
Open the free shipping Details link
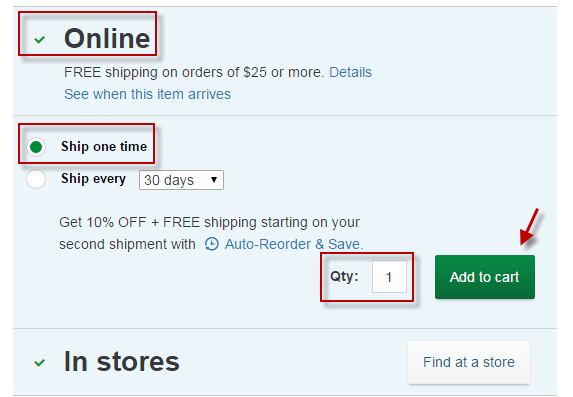[350, 72]
